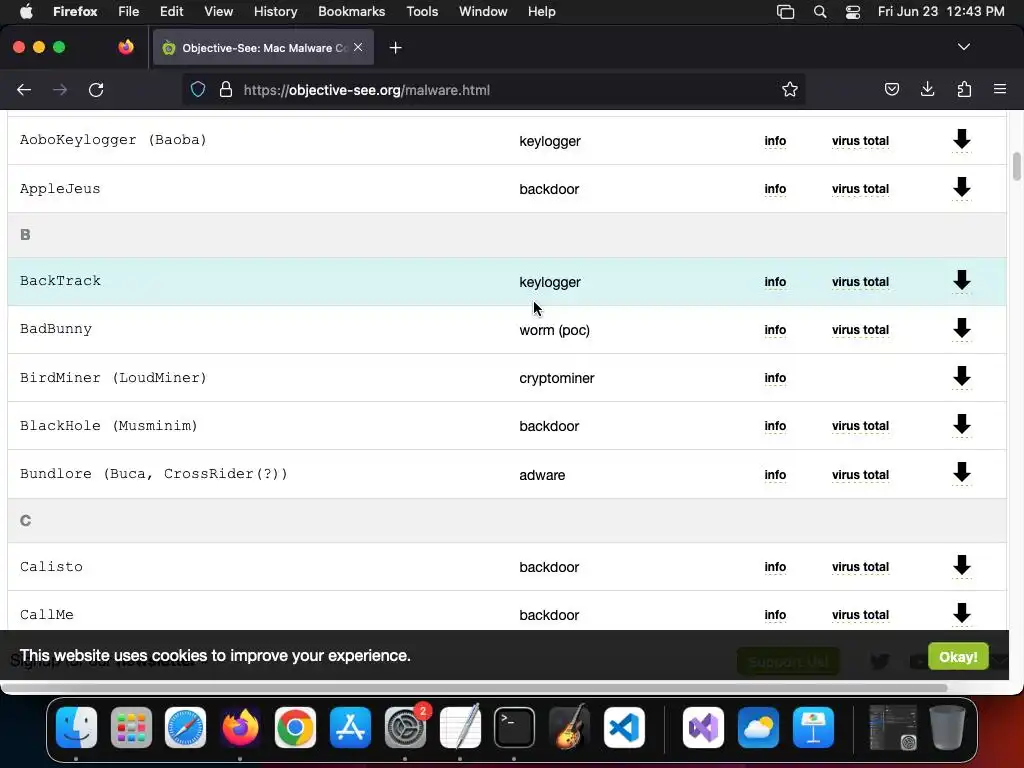Select the adware type text

point(542,475)
